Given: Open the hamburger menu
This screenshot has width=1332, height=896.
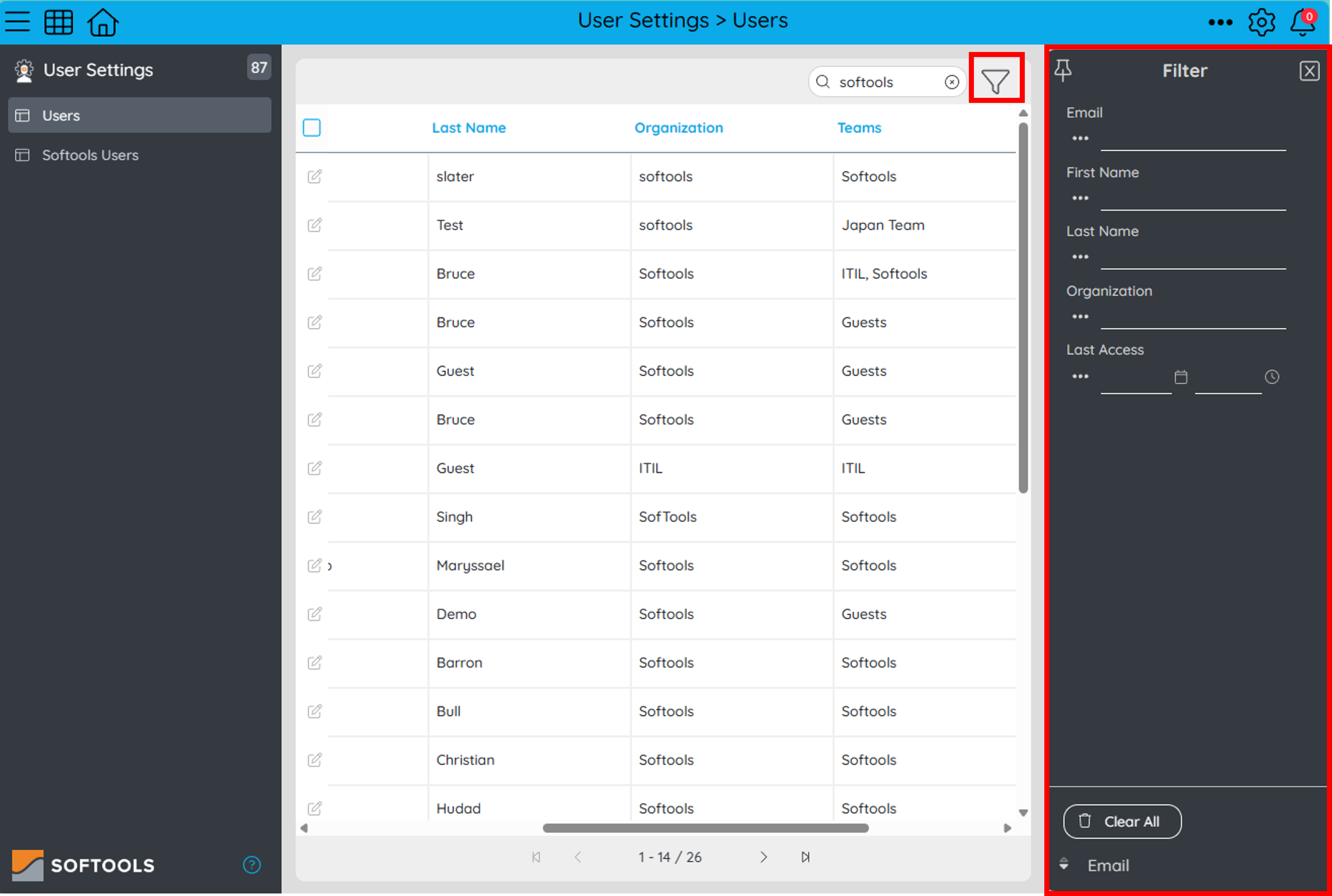Looking at the screenshot, I should point(17,22).
